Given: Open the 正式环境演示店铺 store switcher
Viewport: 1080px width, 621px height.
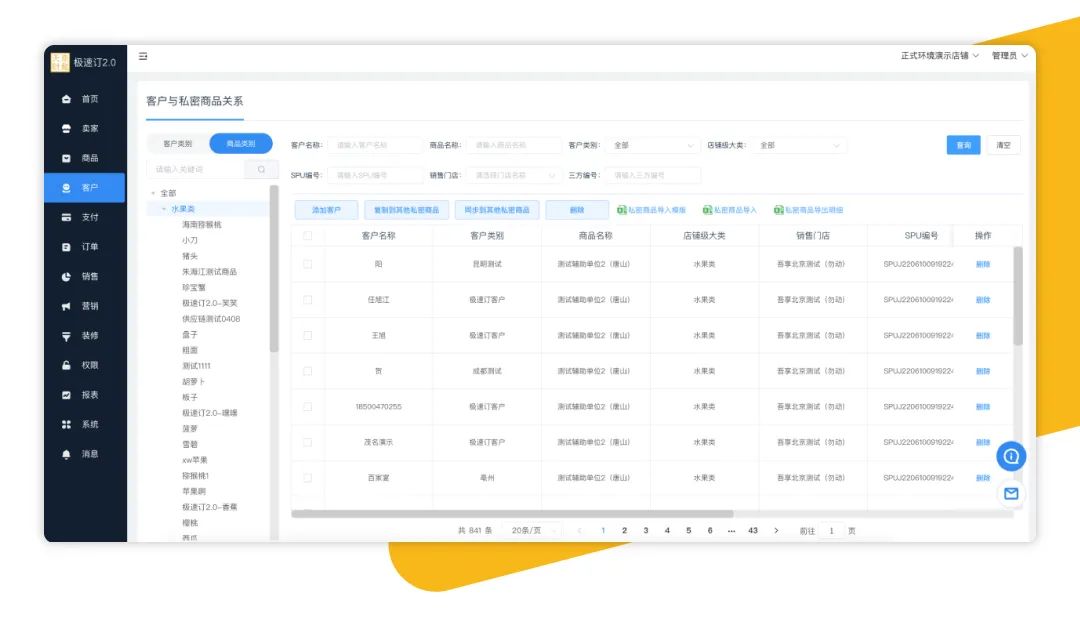Looking at the screenshot, I should pyautogui.click(x=939, y=56).
